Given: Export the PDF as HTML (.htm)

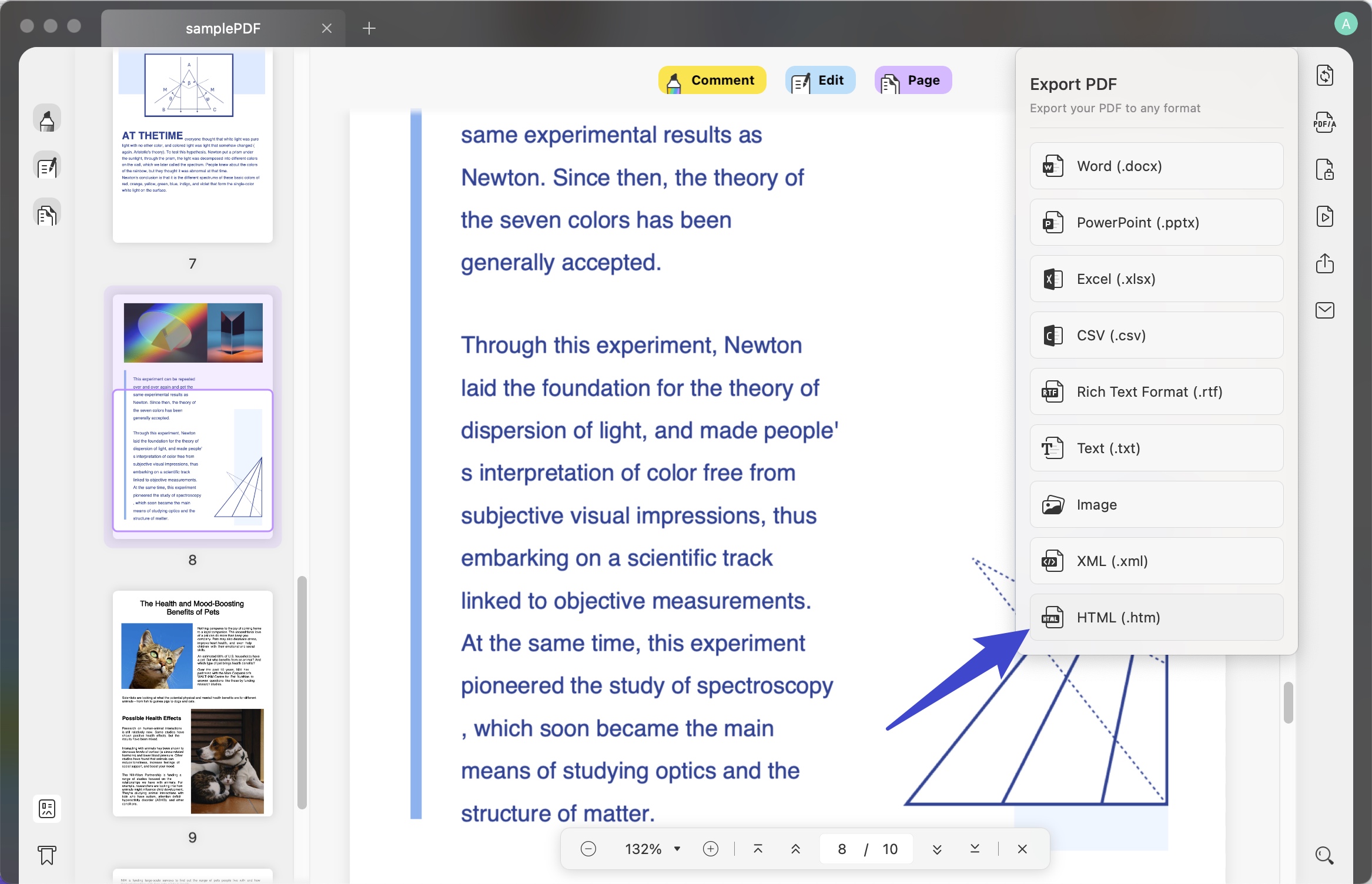Looking at the screenshot, I should 1155,617.
